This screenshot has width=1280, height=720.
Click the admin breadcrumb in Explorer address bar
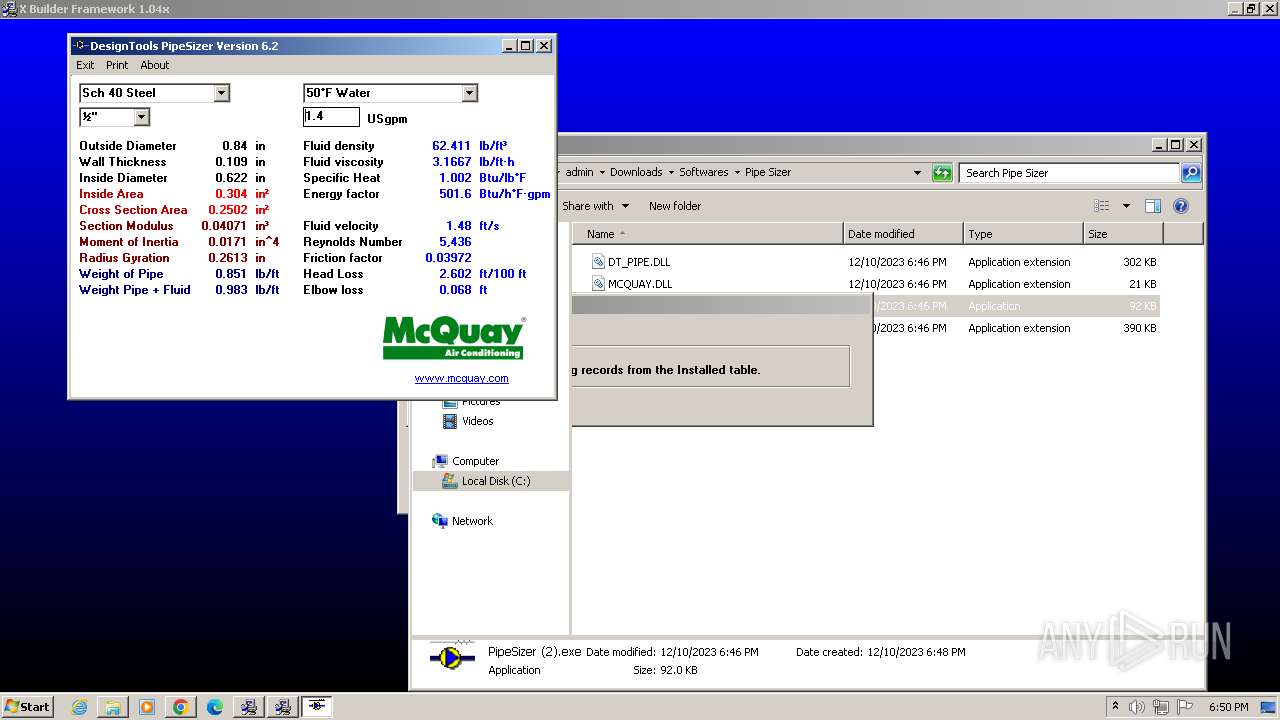[x=579, y=172]
